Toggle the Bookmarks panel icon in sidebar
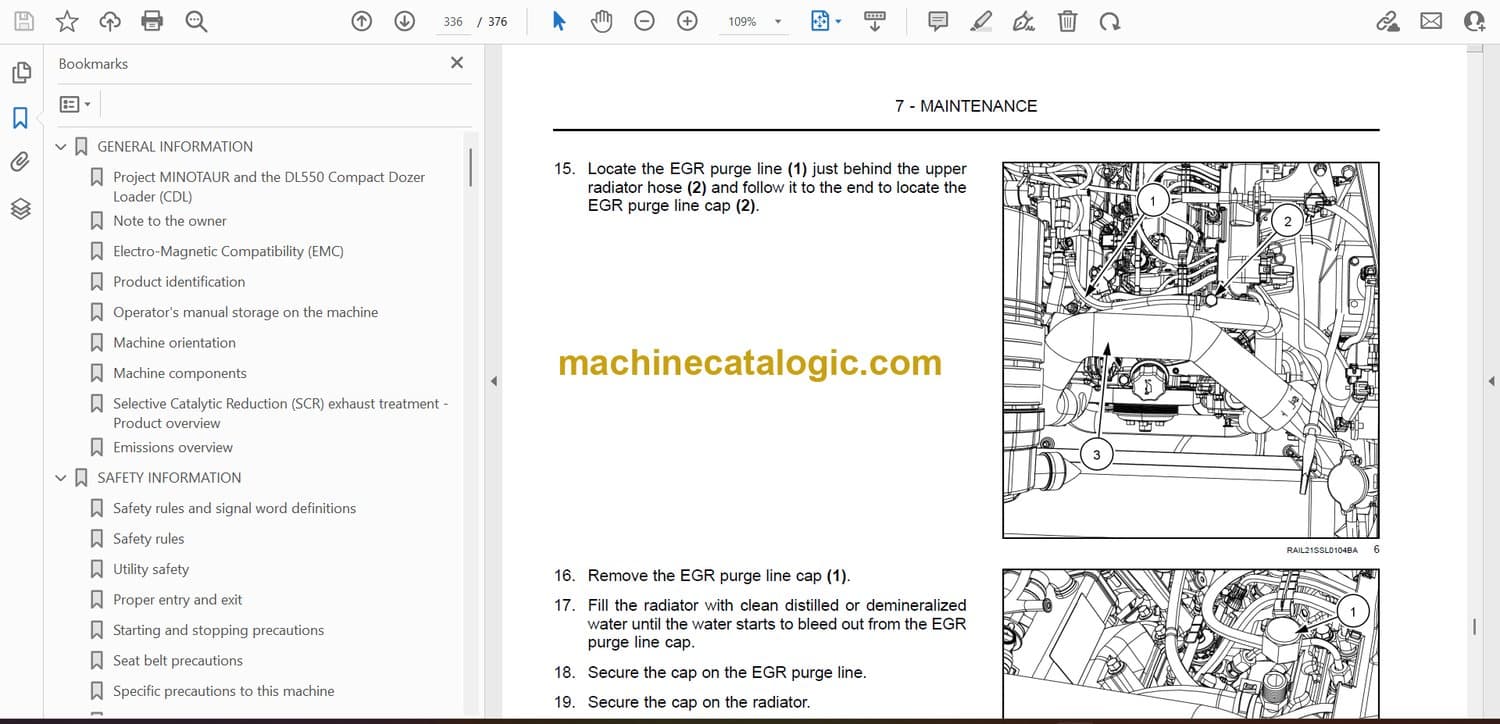Image resolution: width=1500 pixels, height=724 pixels. [20, 118]
